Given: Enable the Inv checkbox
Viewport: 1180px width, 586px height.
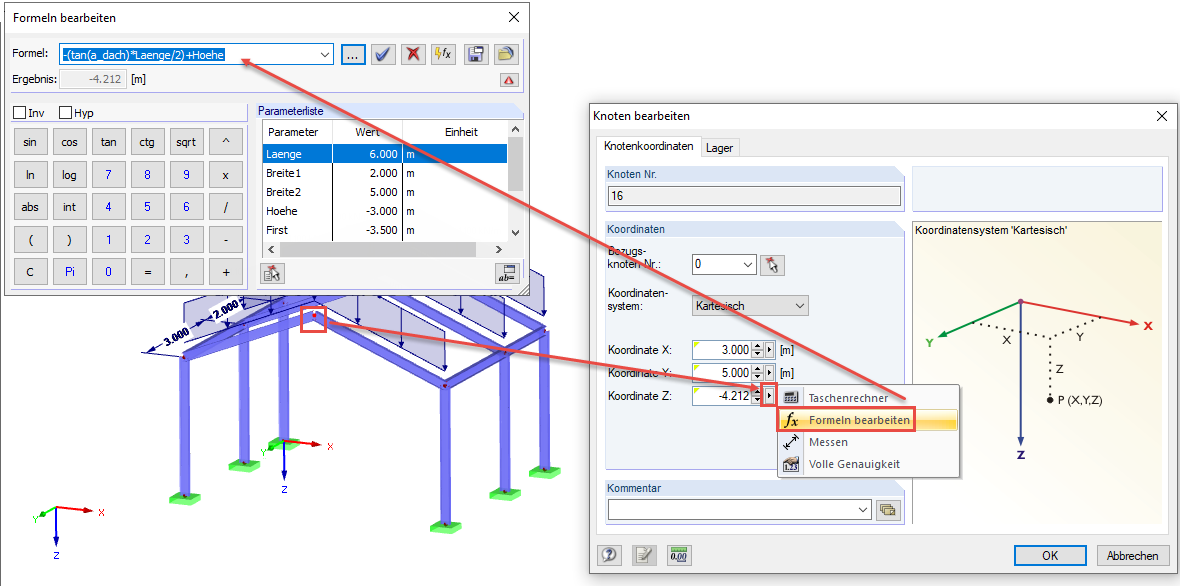Looking at the screenshot, I should 20,113.
